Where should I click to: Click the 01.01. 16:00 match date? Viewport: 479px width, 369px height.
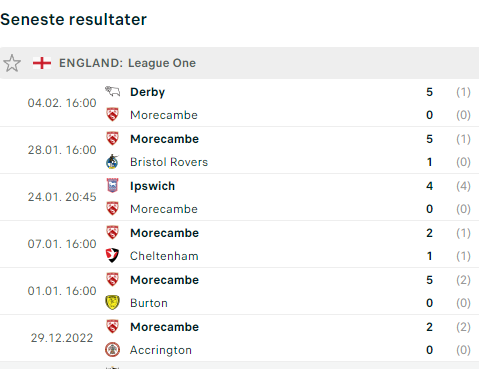(62, 291)
